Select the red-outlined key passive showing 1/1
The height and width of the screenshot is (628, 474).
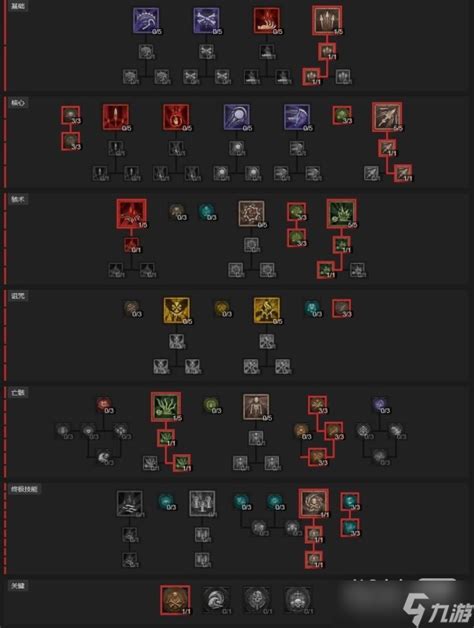coord(175,600)
